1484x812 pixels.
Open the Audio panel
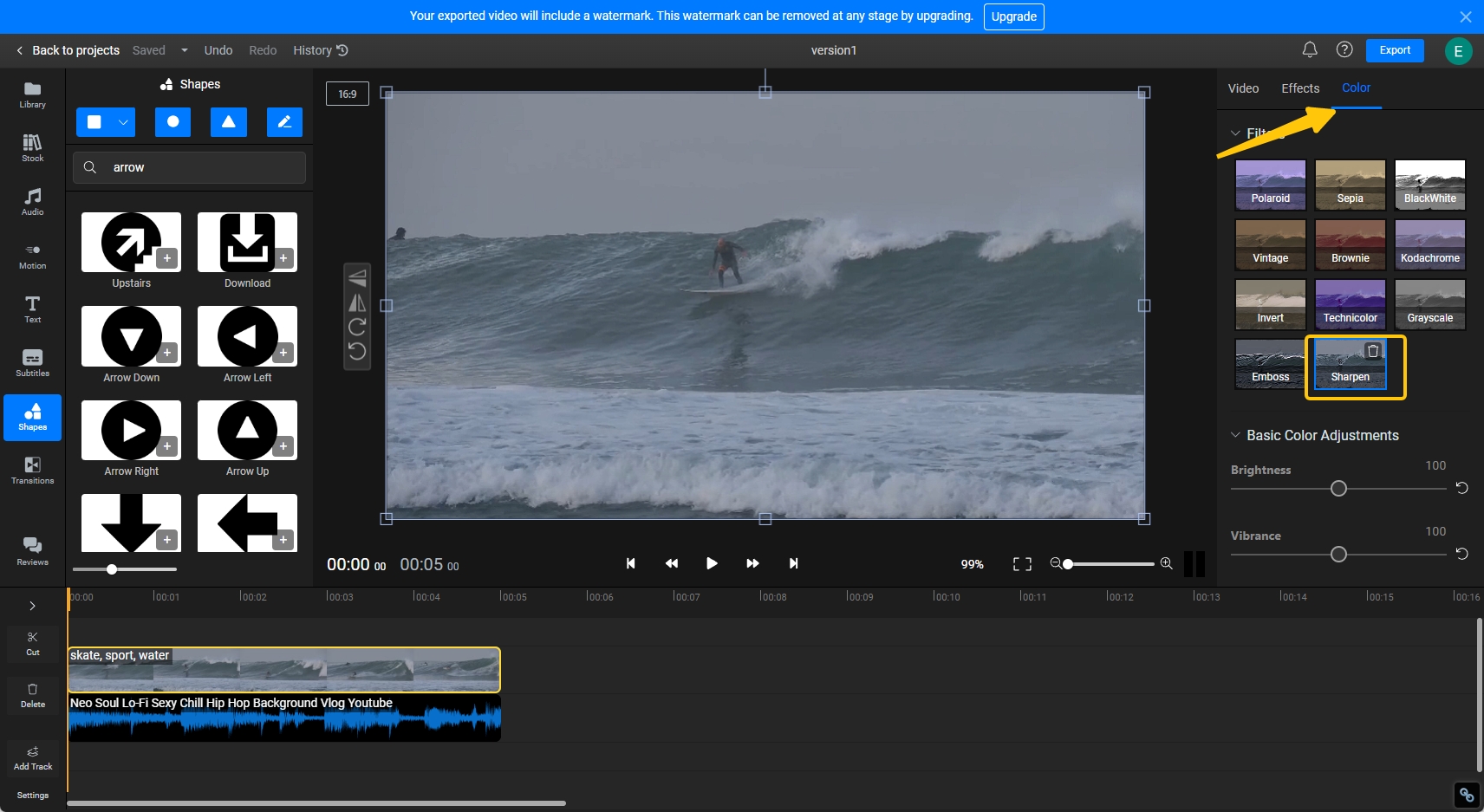point(32,202)
